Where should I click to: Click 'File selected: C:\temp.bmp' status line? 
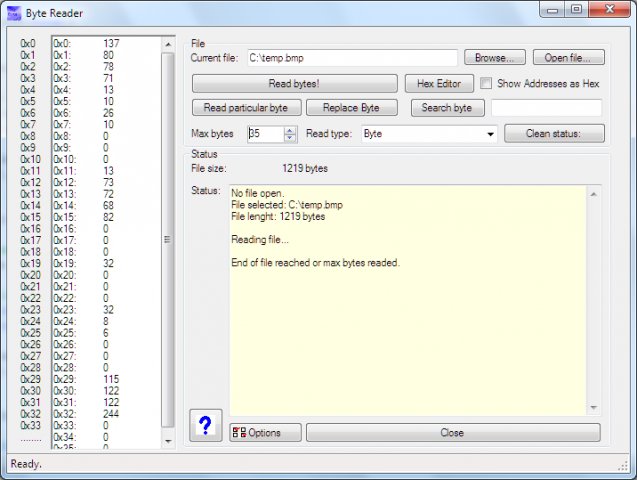point(287,205)
